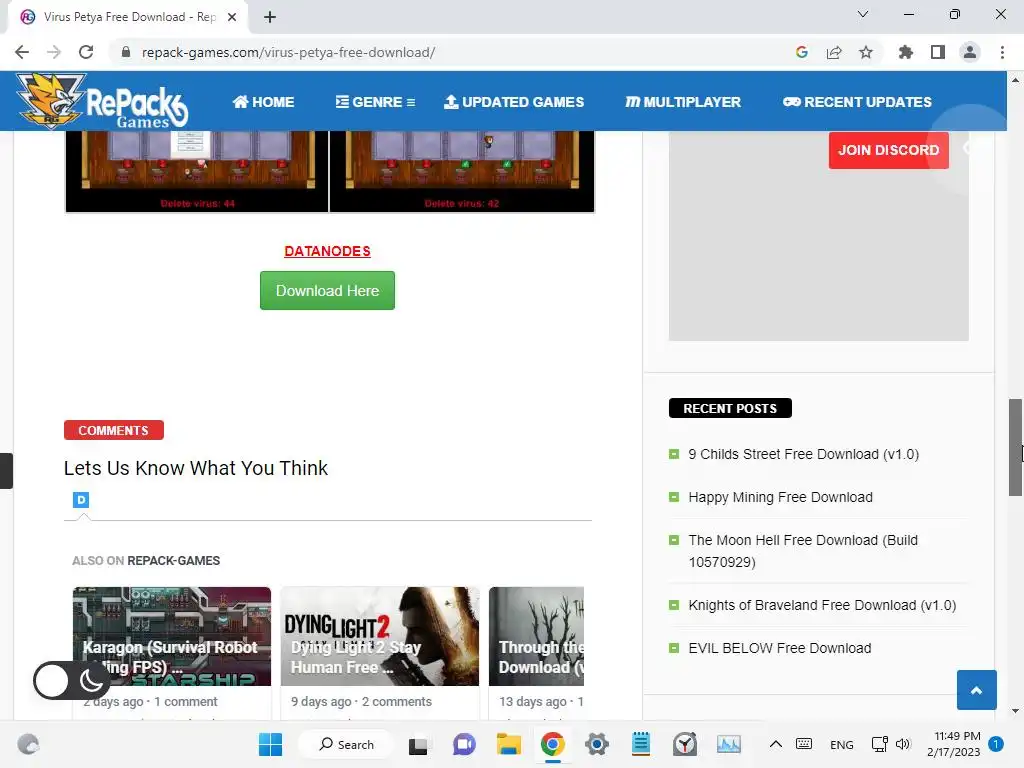1024x768 pixels.
Task: Open Chrome profile avatar
Action: [x=970, y=52]
